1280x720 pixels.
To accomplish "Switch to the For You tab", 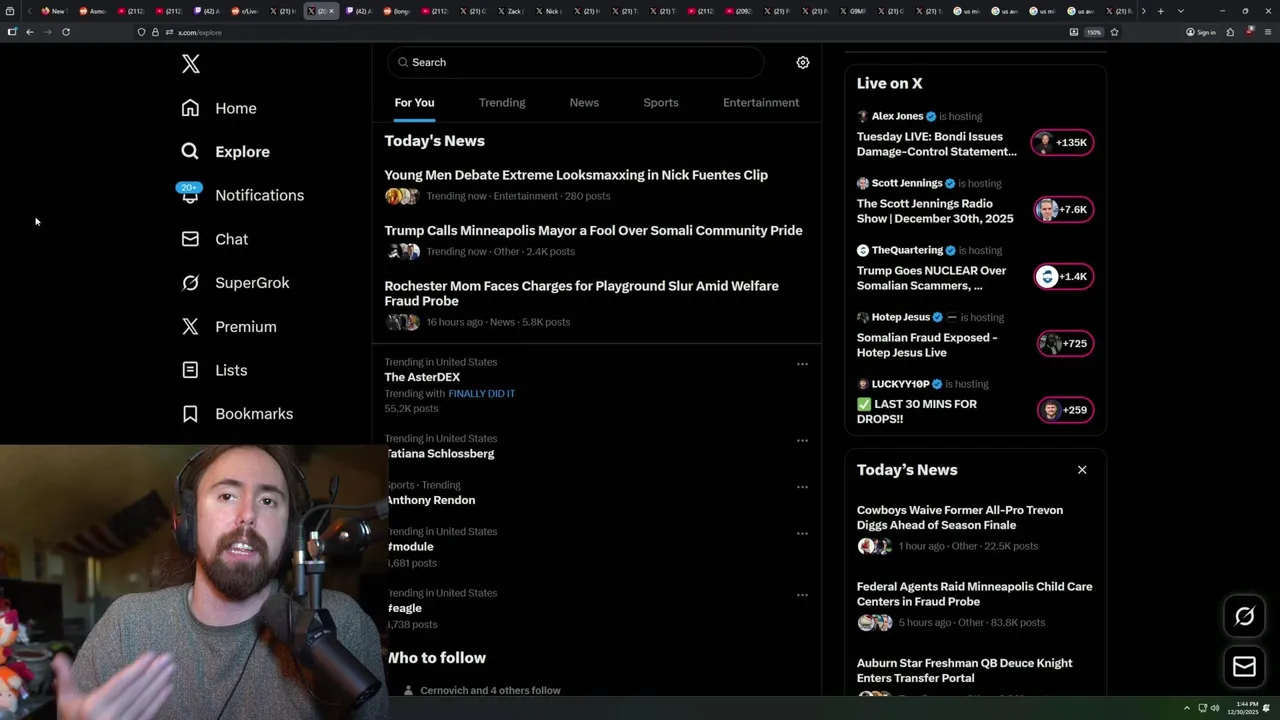I will (414, 103).
